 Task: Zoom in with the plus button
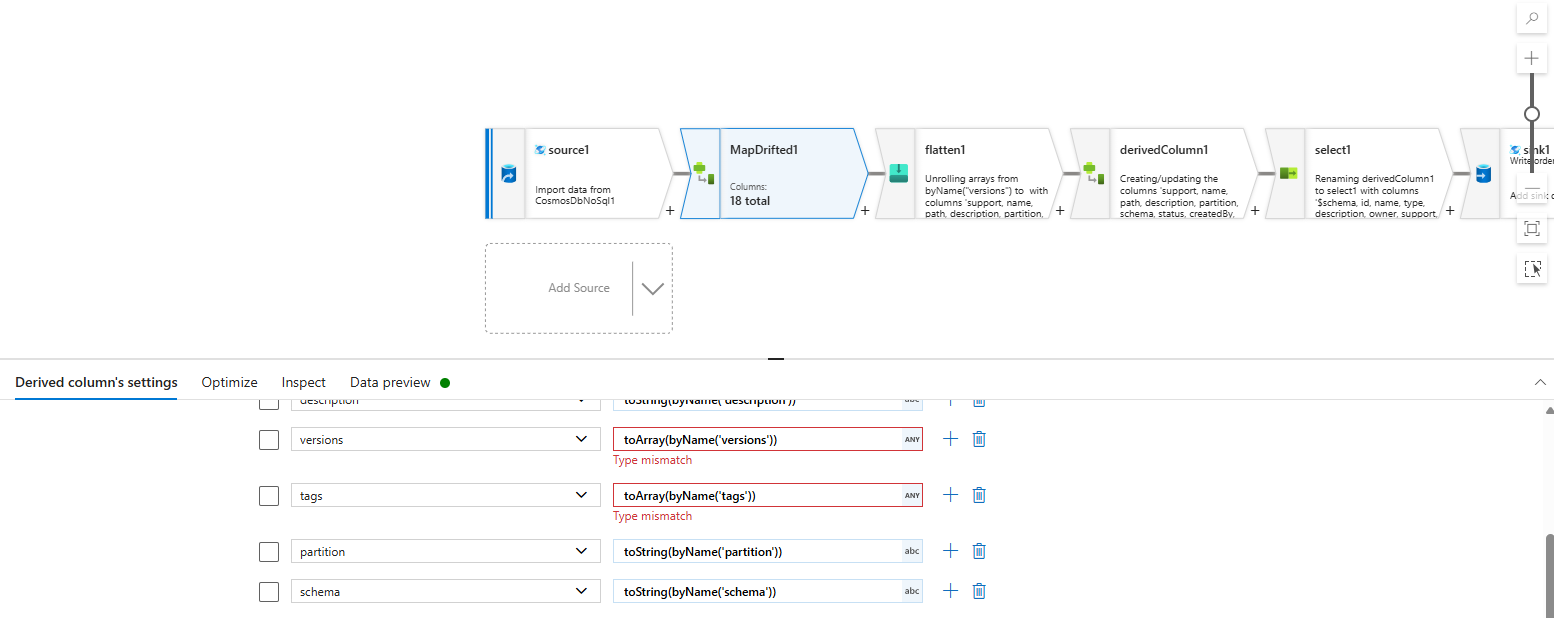[1531, 58]
